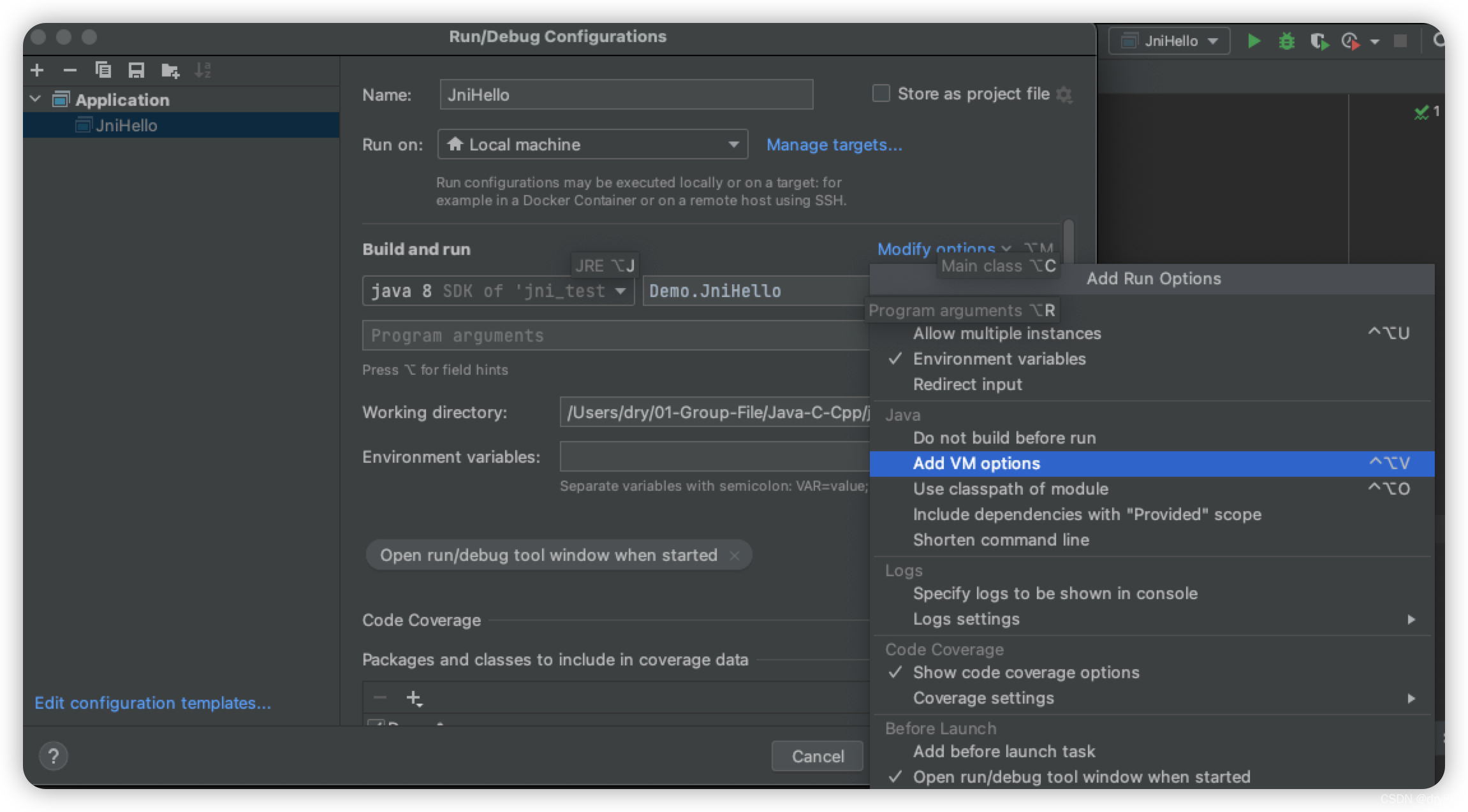Enable Store as project file checkbox
The height and width of the screenshot is (812, 1468).
pos(881,93)
